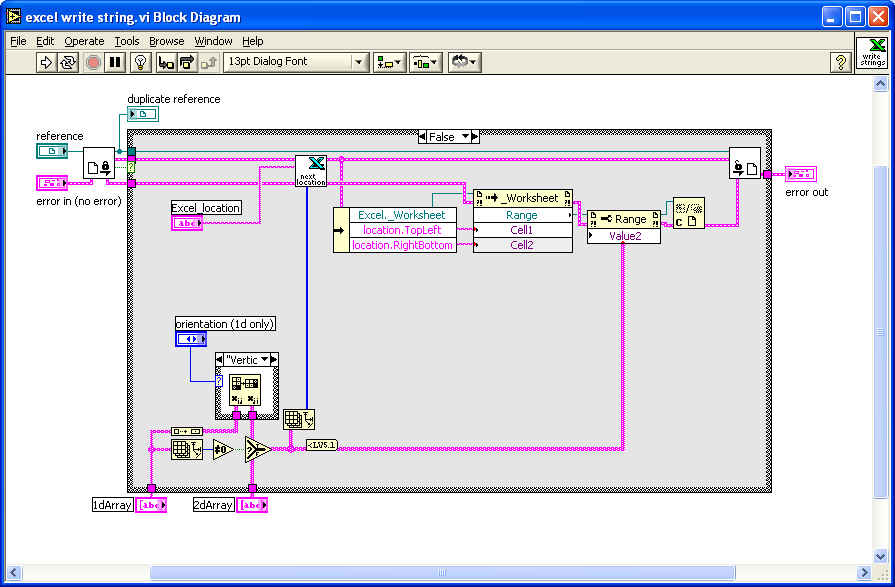This screenshot has height=587, width=895.
Task: Click the Step Into button
Action: coord(166,62)
